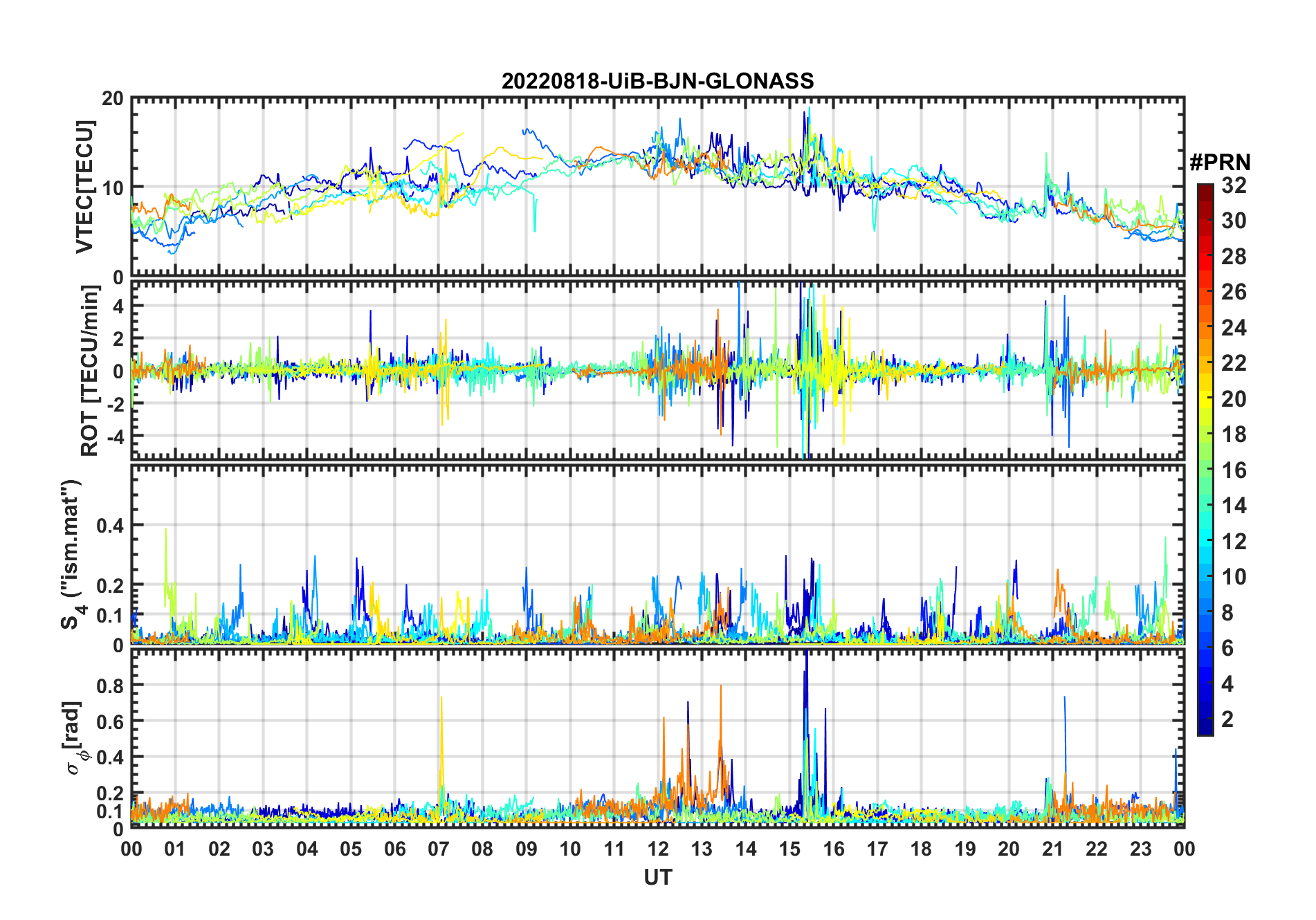Select the ROT [TECU/min] axis label
Image resolution: width=1316 pixels, height=920 pixels.
pyautogui.click(x=89, y=371)
